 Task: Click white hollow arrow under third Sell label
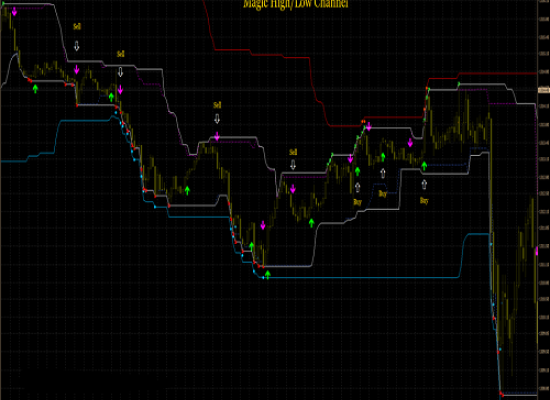217,119
